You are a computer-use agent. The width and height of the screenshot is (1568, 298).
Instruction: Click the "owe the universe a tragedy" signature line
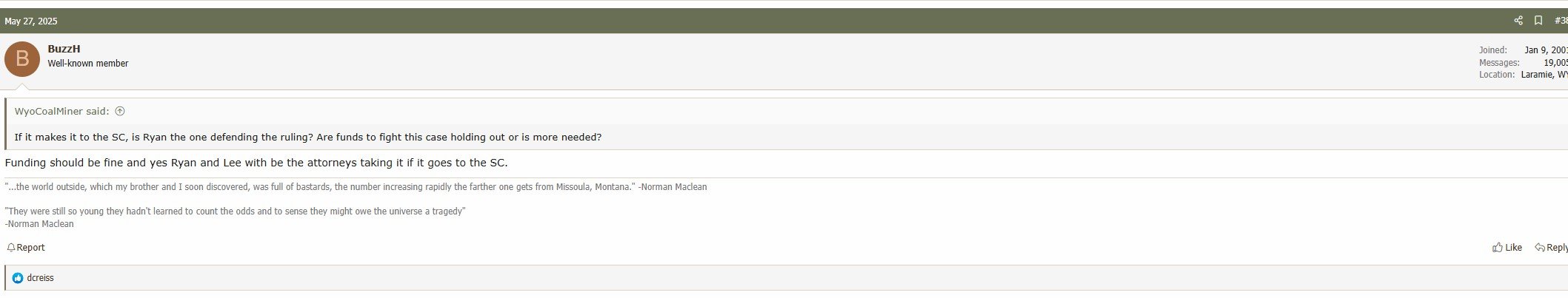coord(236,211)
